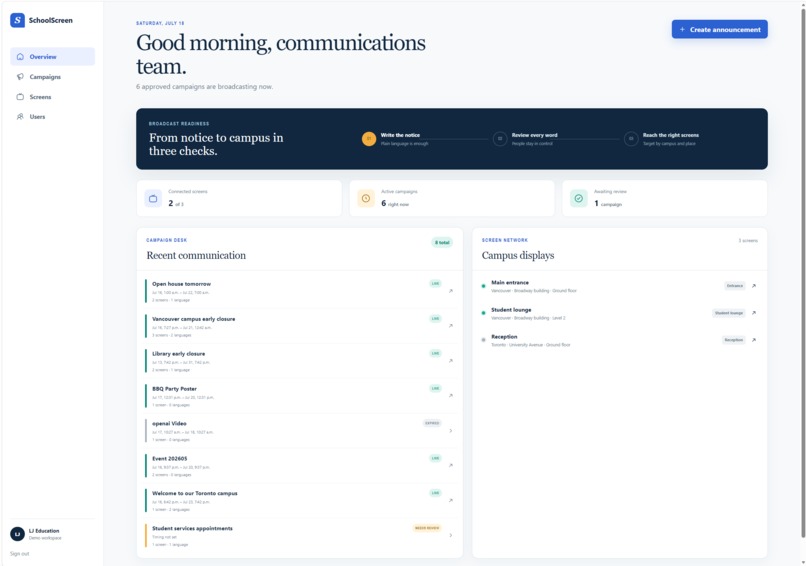Open the Main entrance display arrow icon

point(754,286)
